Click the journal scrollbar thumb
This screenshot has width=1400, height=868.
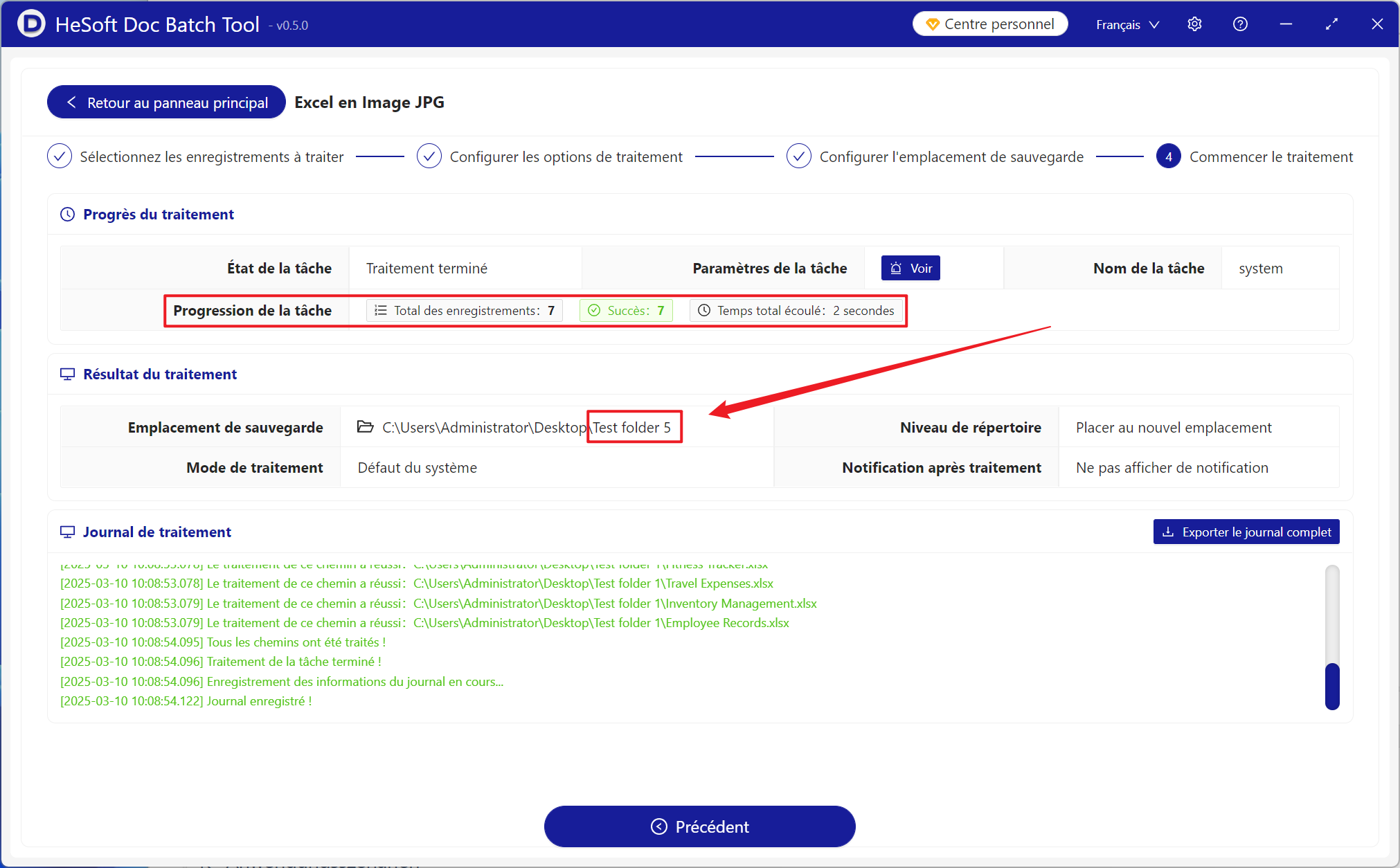[x=1332, y=686]
